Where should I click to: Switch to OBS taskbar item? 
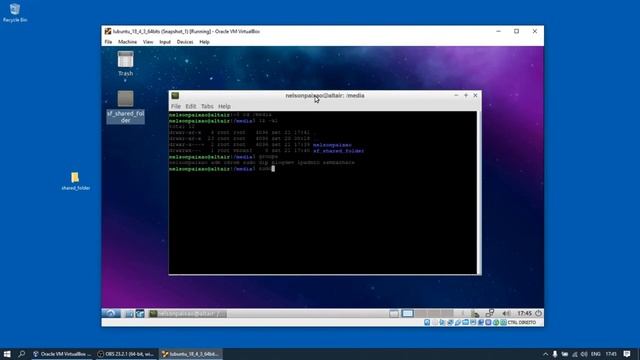[x=127, y=354]
